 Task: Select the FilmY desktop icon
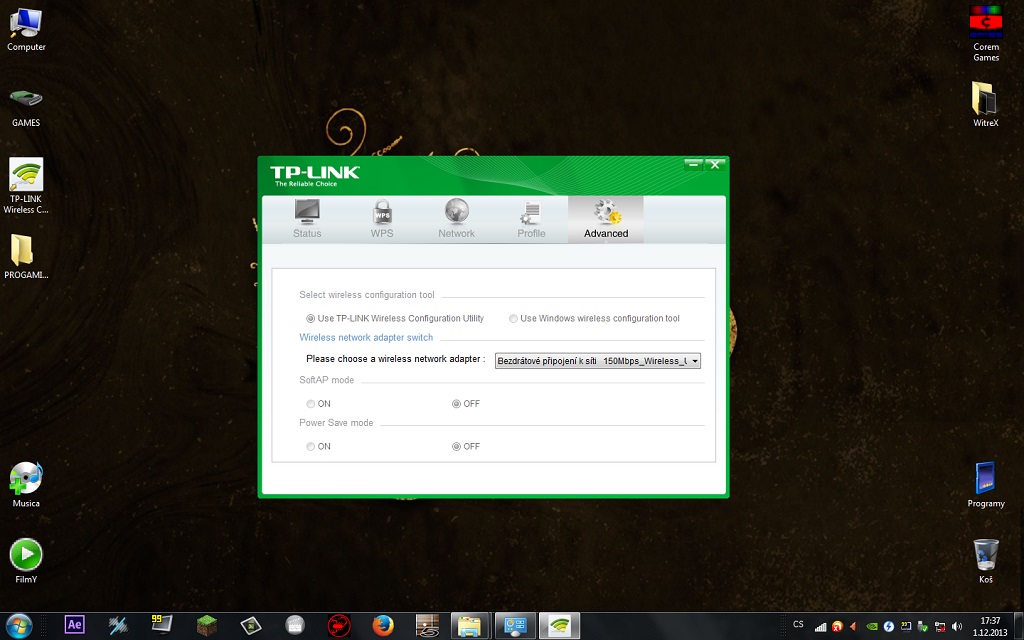click(26, 560)
